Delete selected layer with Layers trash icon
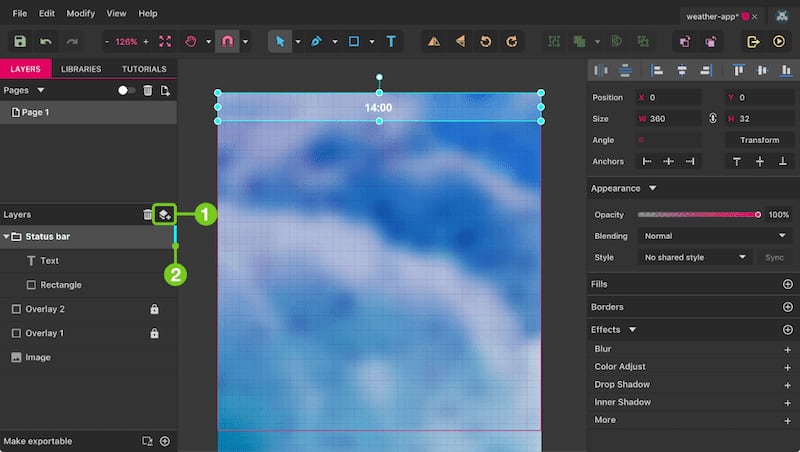 [x=147, y=215]
